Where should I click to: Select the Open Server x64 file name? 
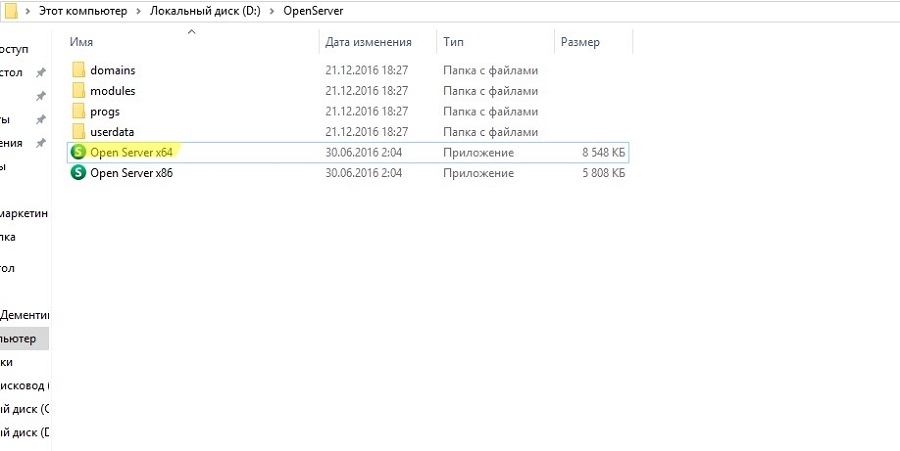click(131, 153)
